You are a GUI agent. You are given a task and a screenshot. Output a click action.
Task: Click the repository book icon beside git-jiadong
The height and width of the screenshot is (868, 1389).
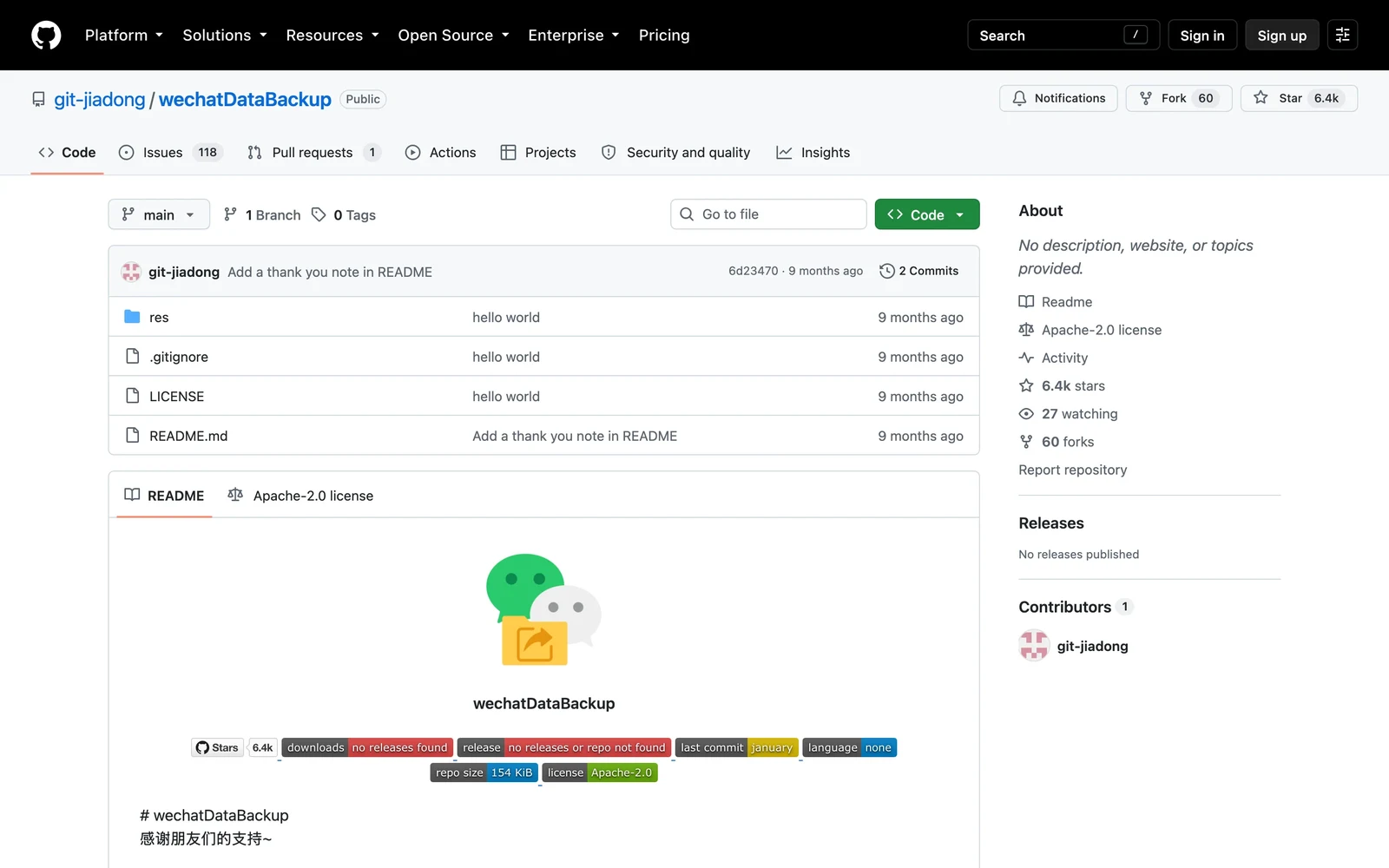(x=38, y=100)
